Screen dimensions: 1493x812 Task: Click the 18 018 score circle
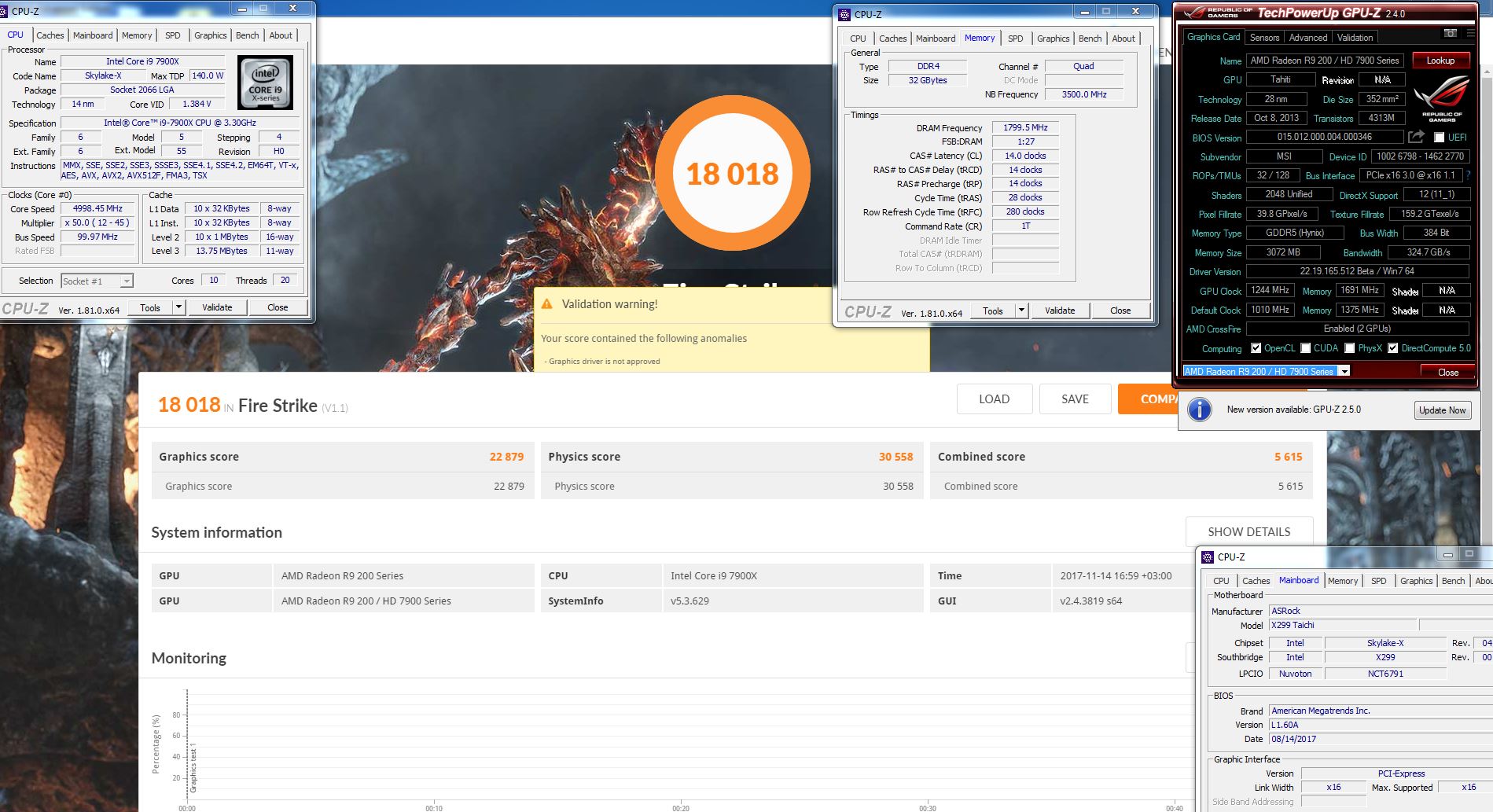coord(732,173)
